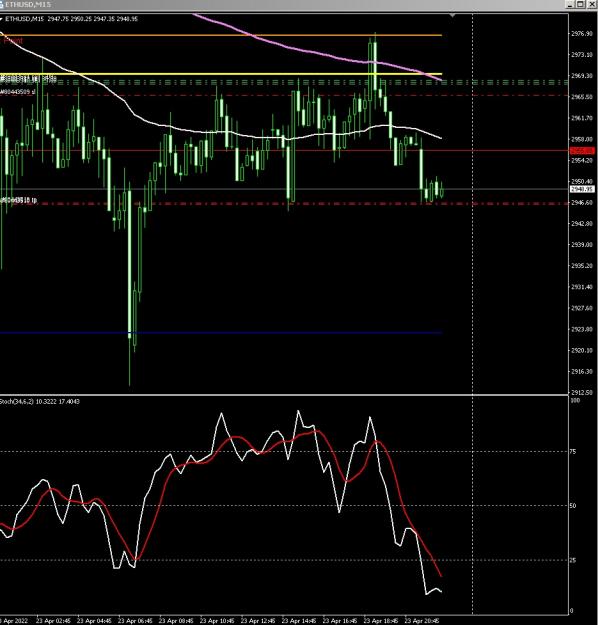Select the Stoch(34,6,2) indicator label
Image resolution: width=598 pixels, height=625 pixels.
coord(40,401)
